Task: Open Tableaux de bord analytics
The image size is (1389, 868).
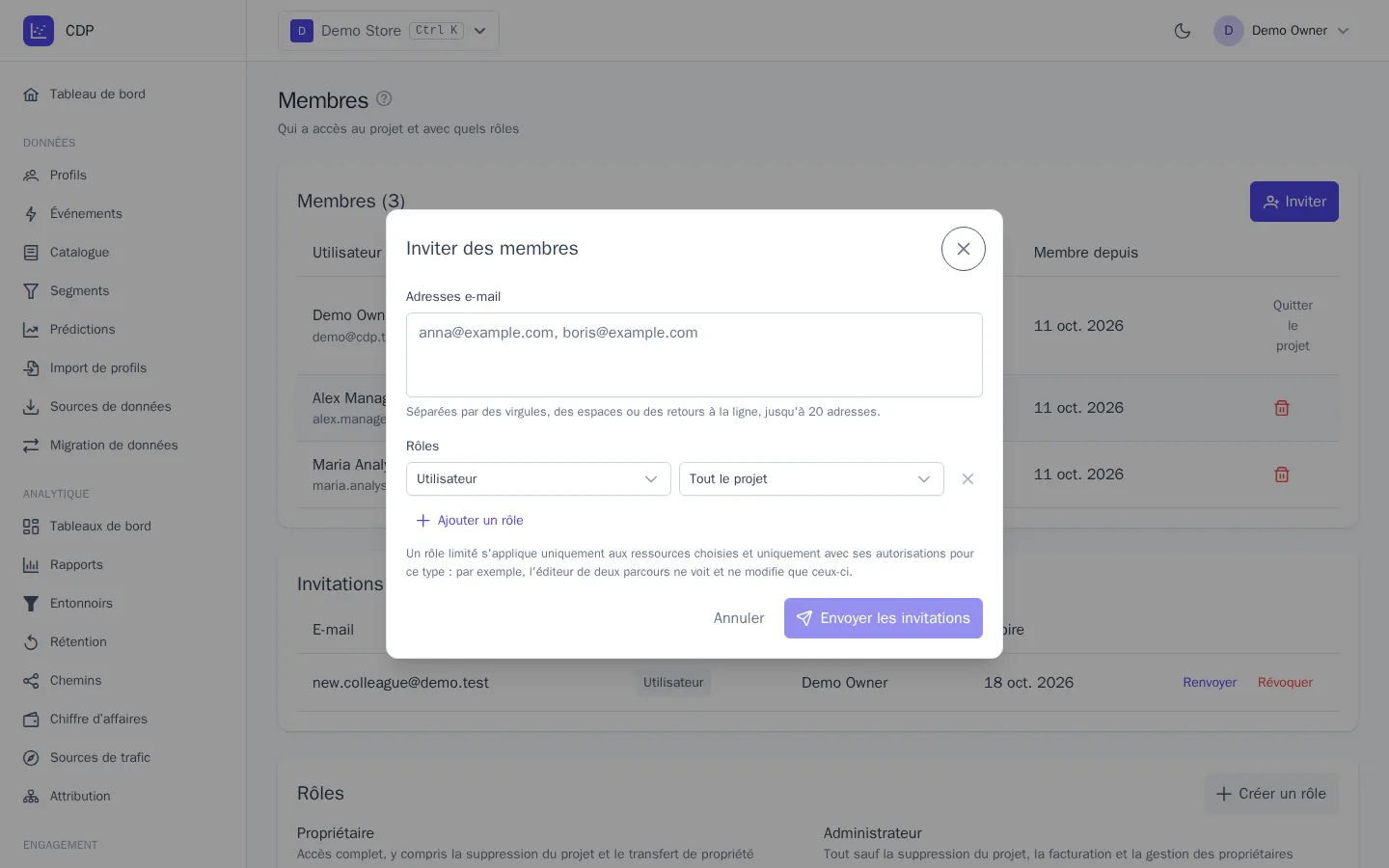Action: point(123,527)
